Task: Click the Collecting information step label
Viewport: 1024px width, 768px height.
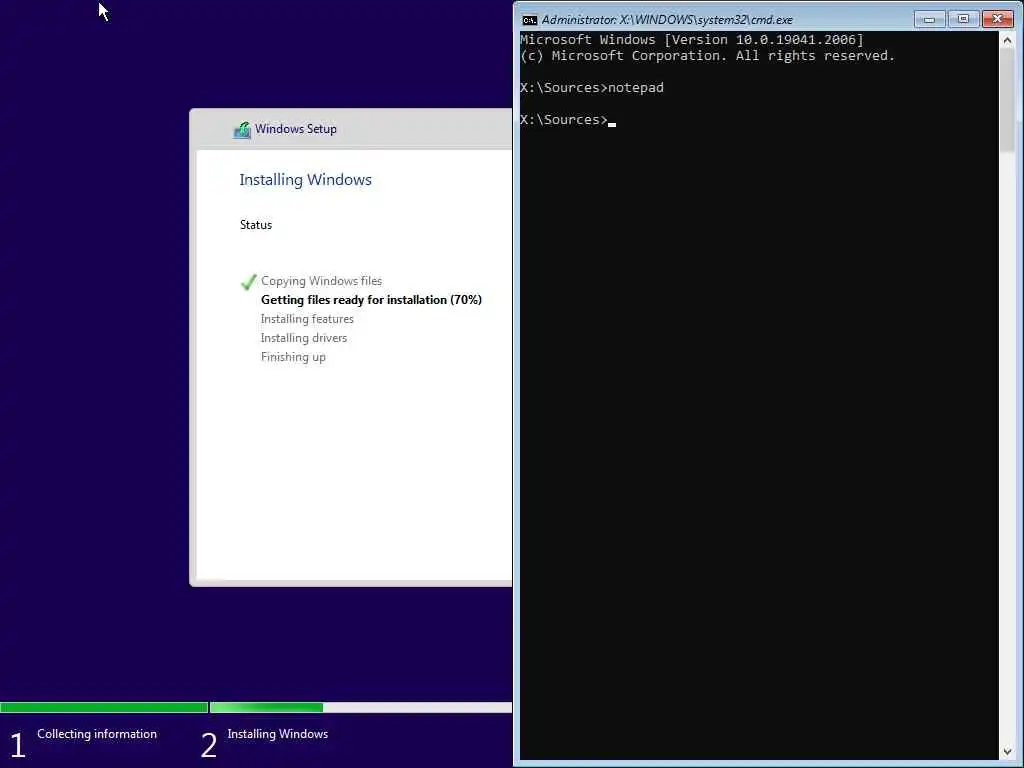Action: point(97,733)
